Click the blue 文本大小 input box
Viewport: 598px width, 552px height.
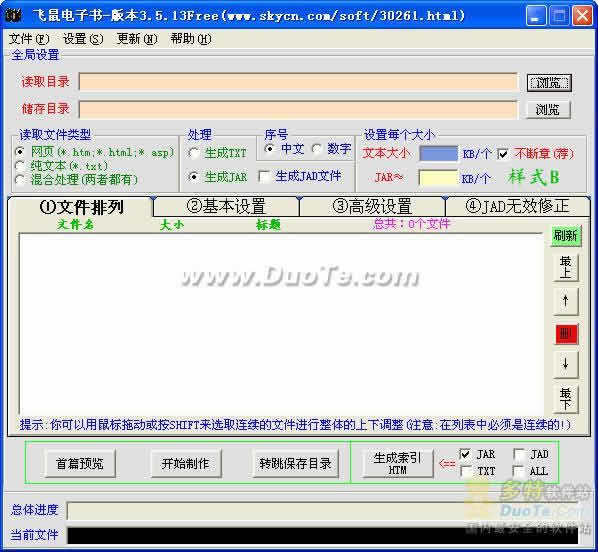click(438, 153)
